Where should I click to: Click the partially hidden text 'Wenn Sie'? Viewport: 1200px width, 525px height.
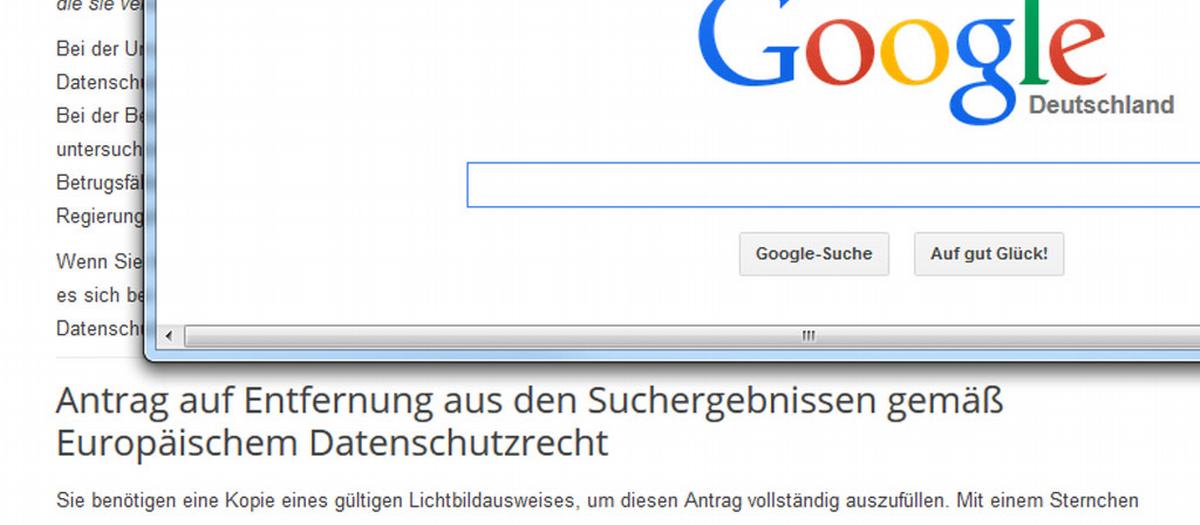tap(99, 262)
